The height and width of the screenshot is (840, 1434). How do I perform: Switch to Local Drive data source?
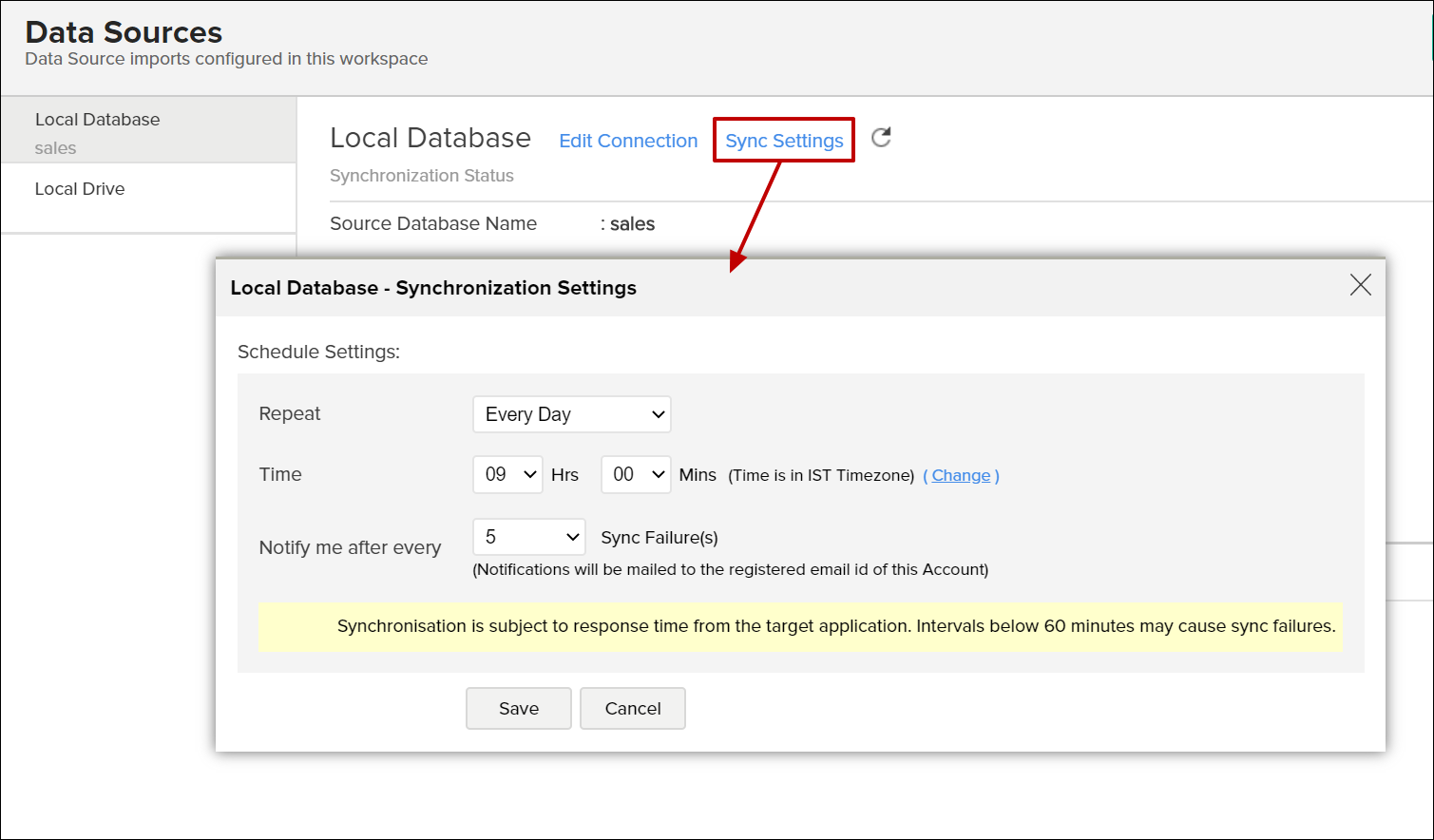tap(80, 189)
